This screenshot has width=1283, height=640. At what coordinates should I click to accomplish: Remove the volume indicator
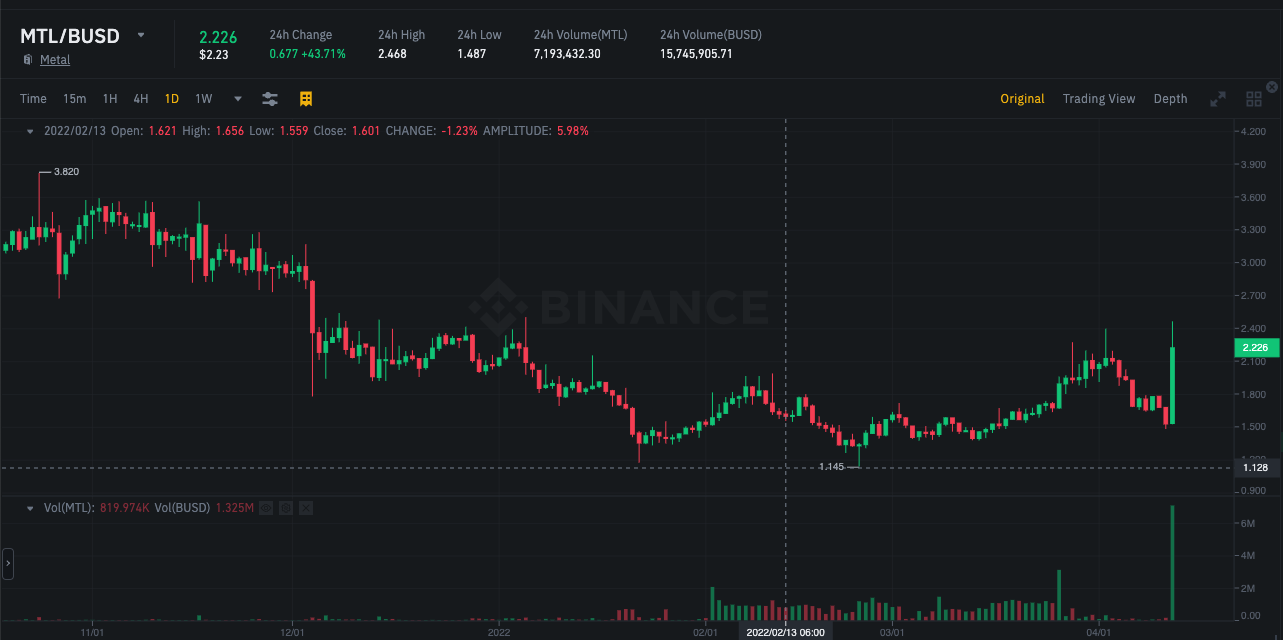pos(306,508)
